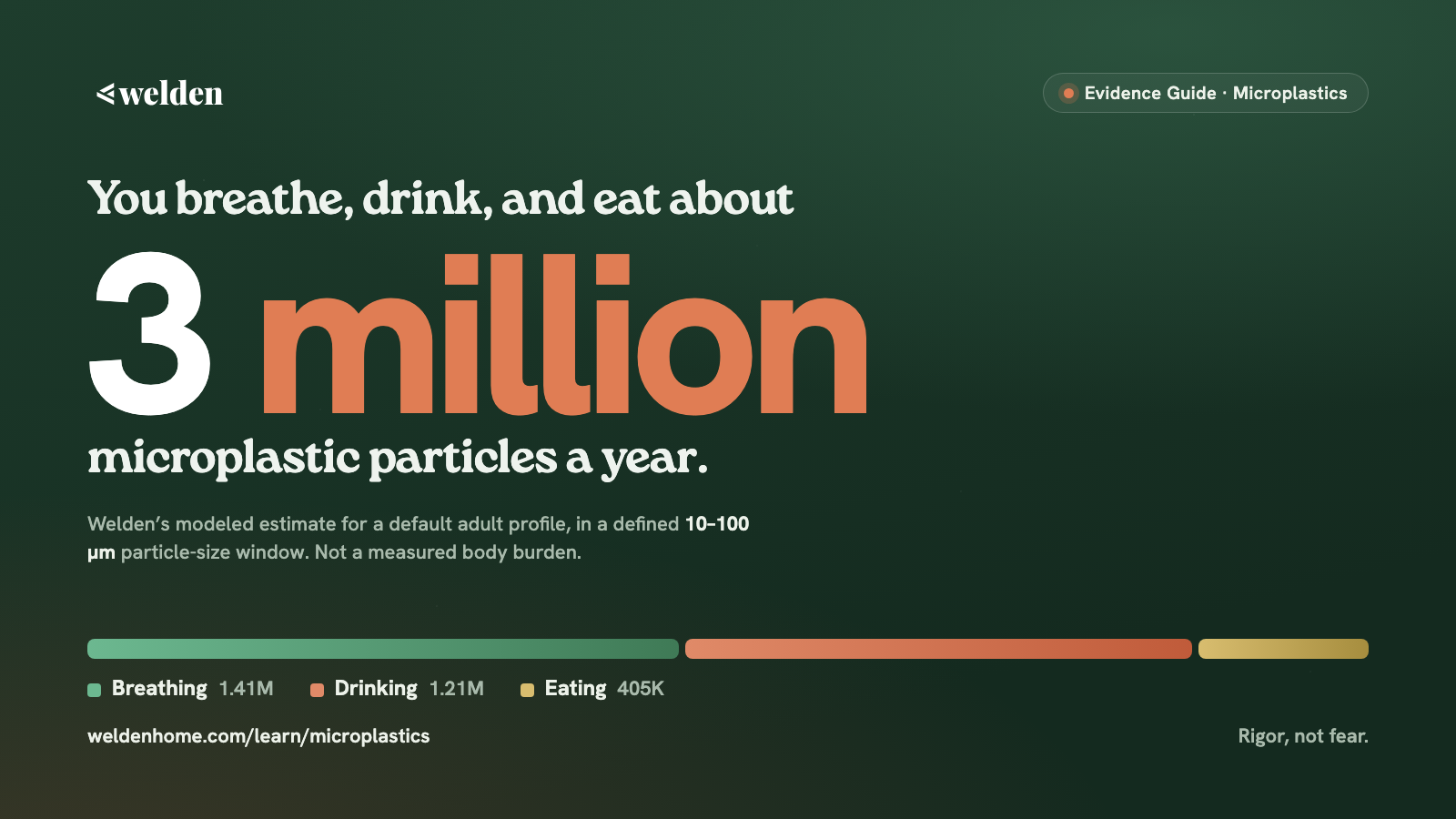
Task: Click the "1.41M" value
Action: [247, 689]
